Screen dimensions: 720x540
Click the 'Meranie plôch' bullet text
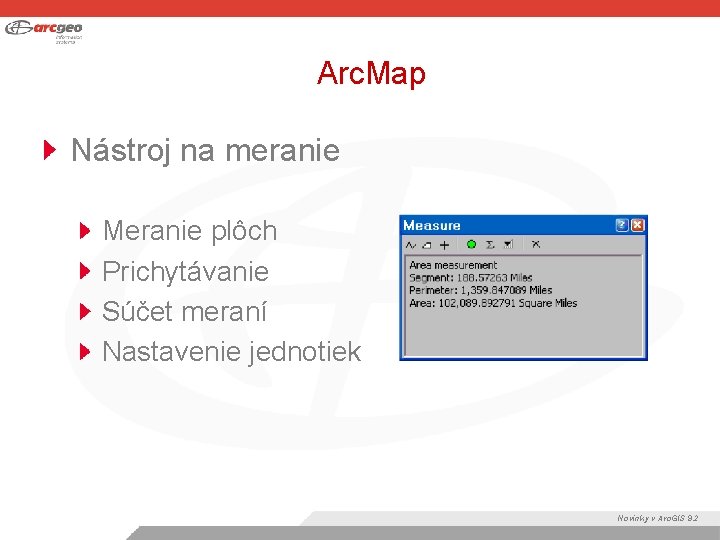(x=190, y=231)
